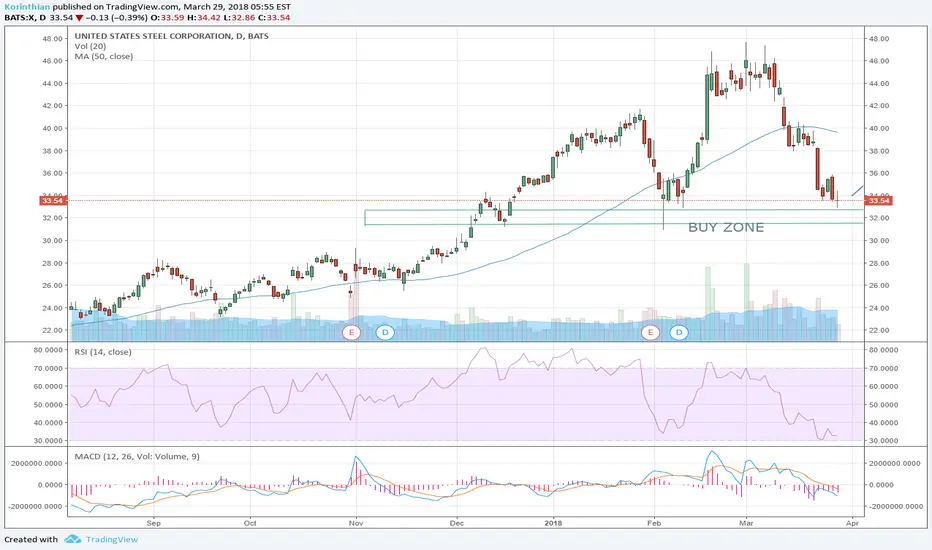932x550 pixels.
Task: Click the 2000000.0000 MACD value on right axis
Action: click(x=895, y=463)
